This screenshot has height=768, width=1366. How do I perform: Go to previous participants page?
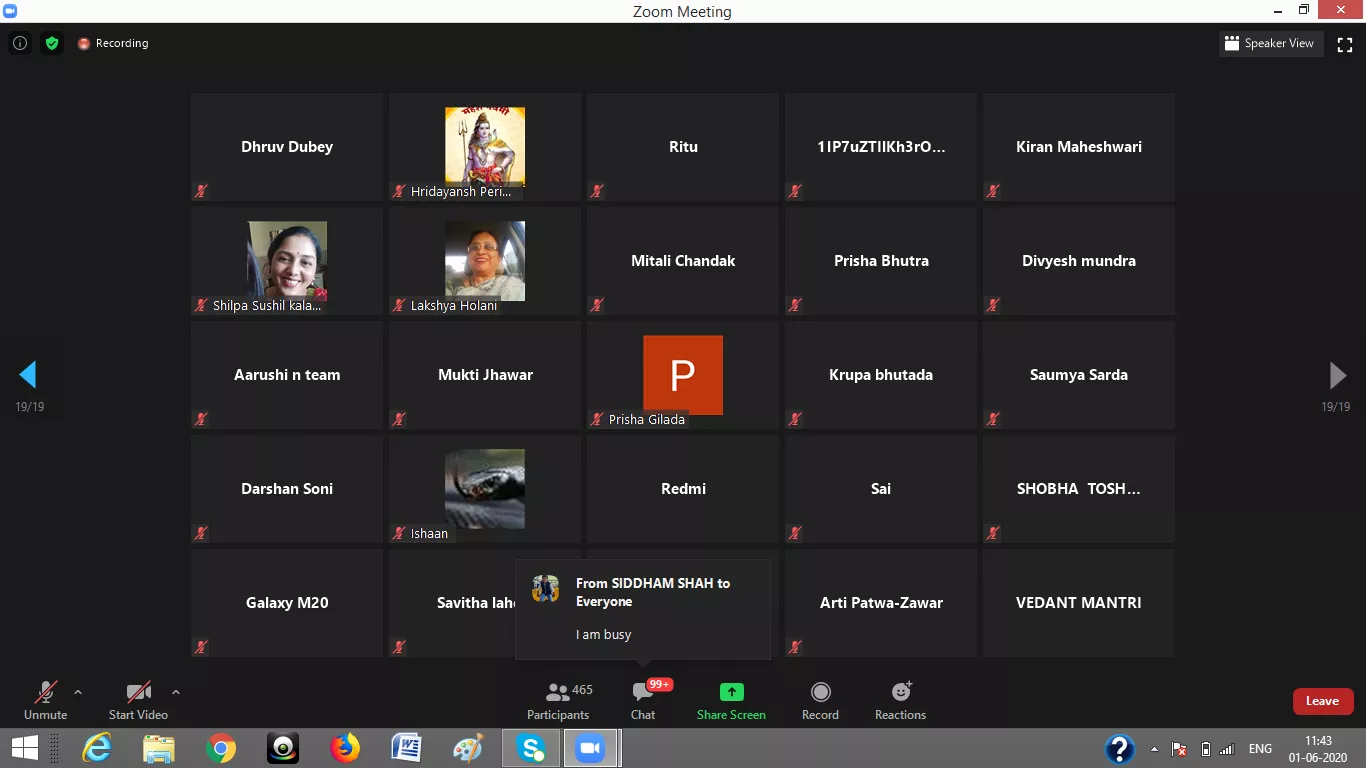click(28, 375)
